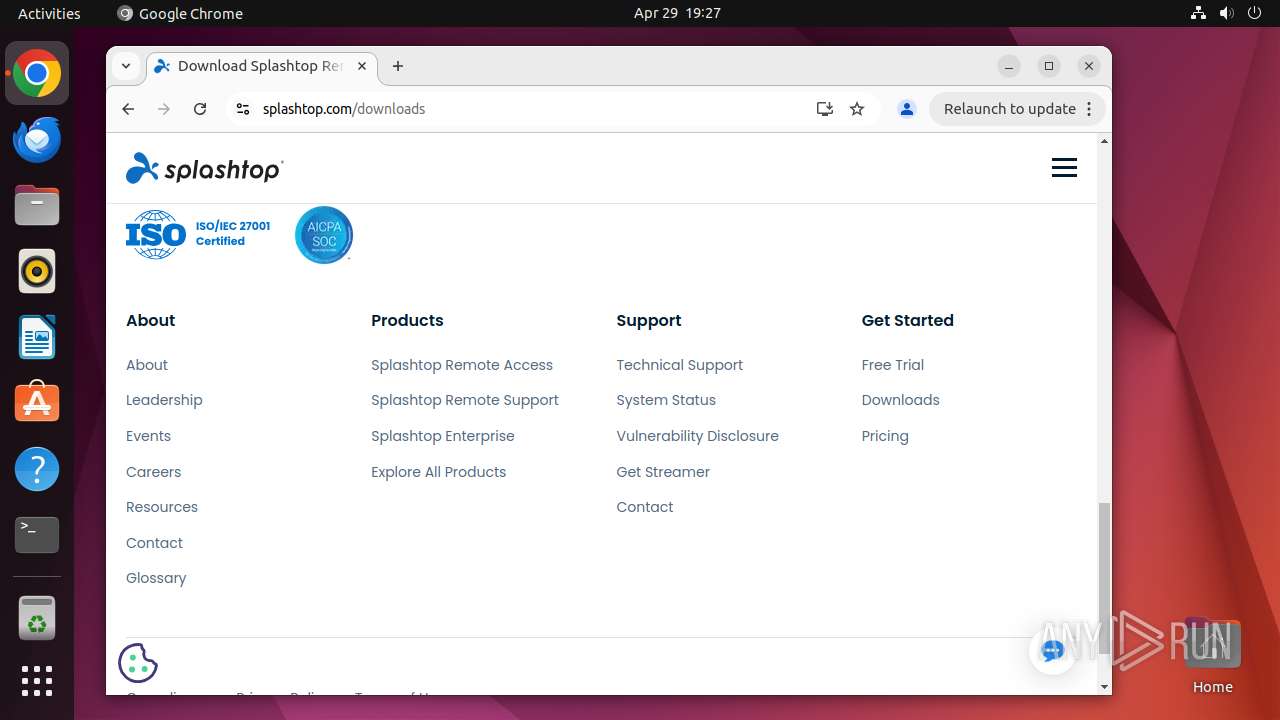The width and height of the screenshot is (1280, 720).
Task: Go back to the previous page
Action: (128, 109)
